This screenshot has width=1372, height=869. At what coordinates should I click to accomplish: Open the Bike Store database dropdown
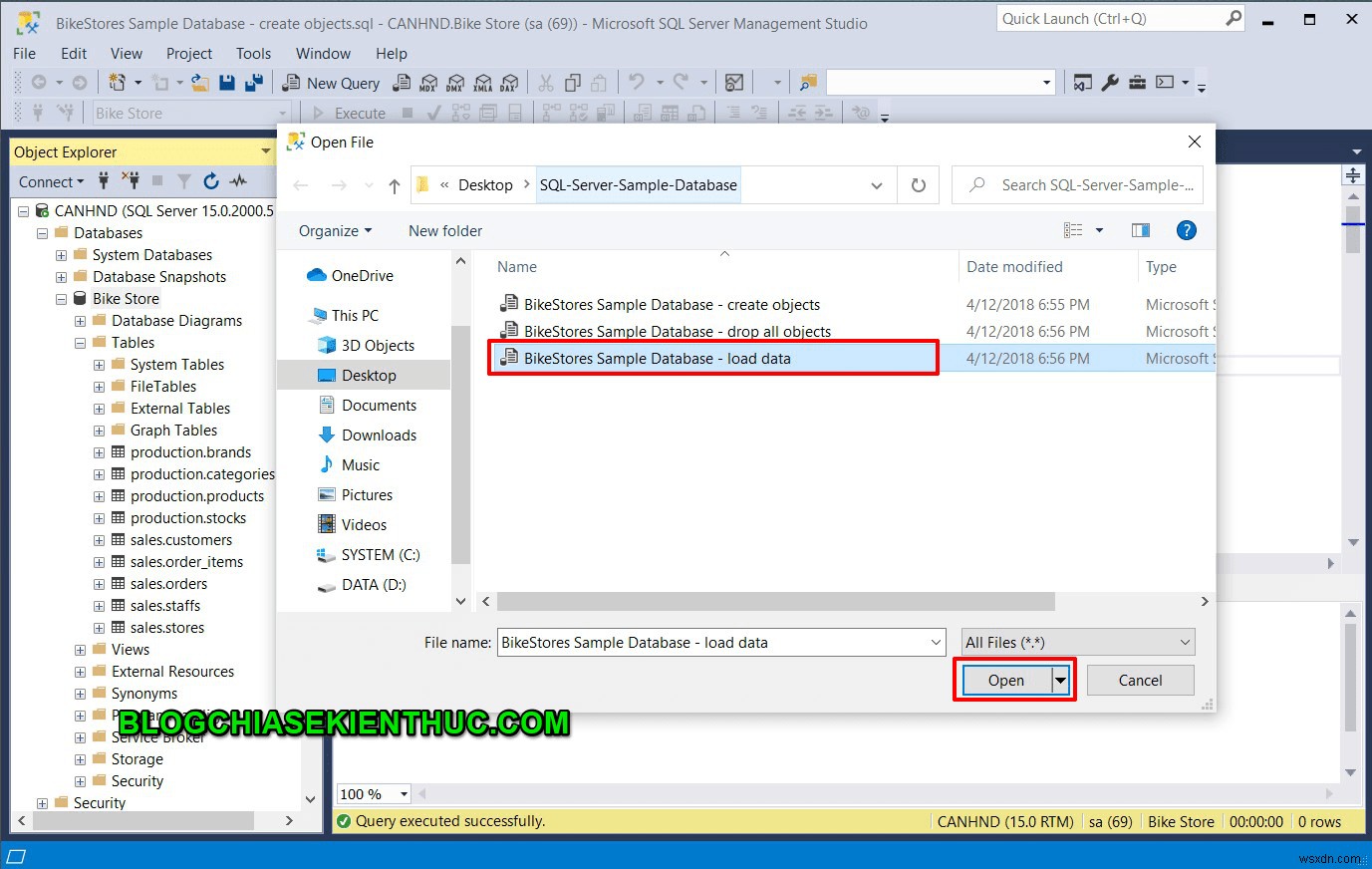coord(282,113)
